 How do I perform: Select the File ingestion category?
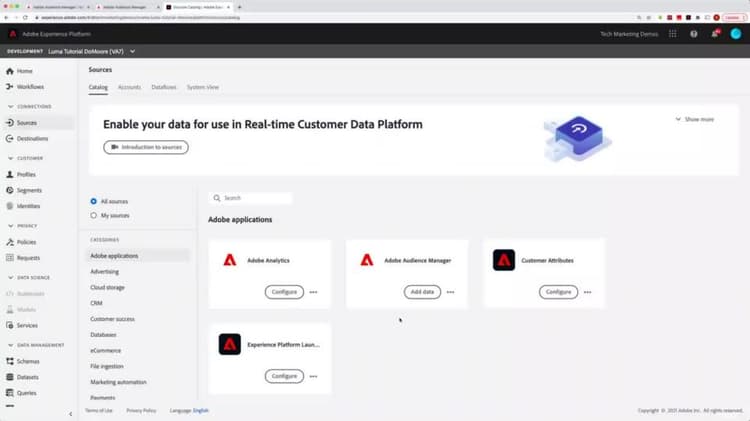click(x=107, y=366)
